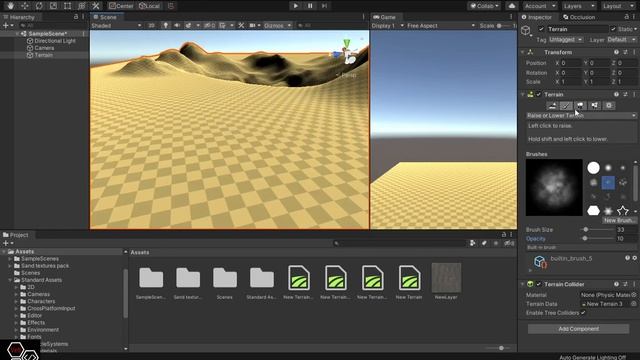
Task: Collapse SampleScene in Hierarchy
Action: coord(17,34)
